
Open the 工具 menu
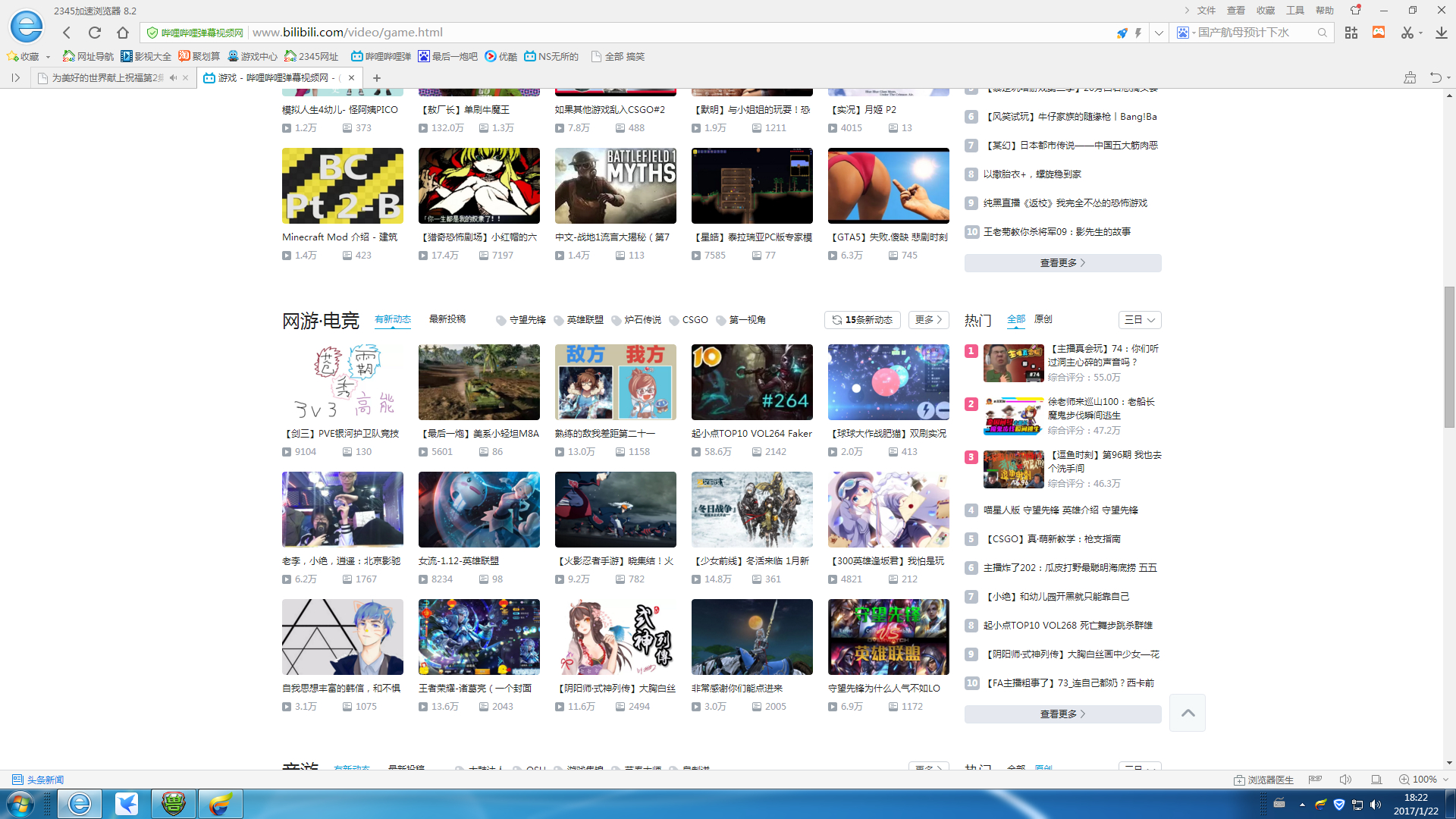tap(1295, 10)
